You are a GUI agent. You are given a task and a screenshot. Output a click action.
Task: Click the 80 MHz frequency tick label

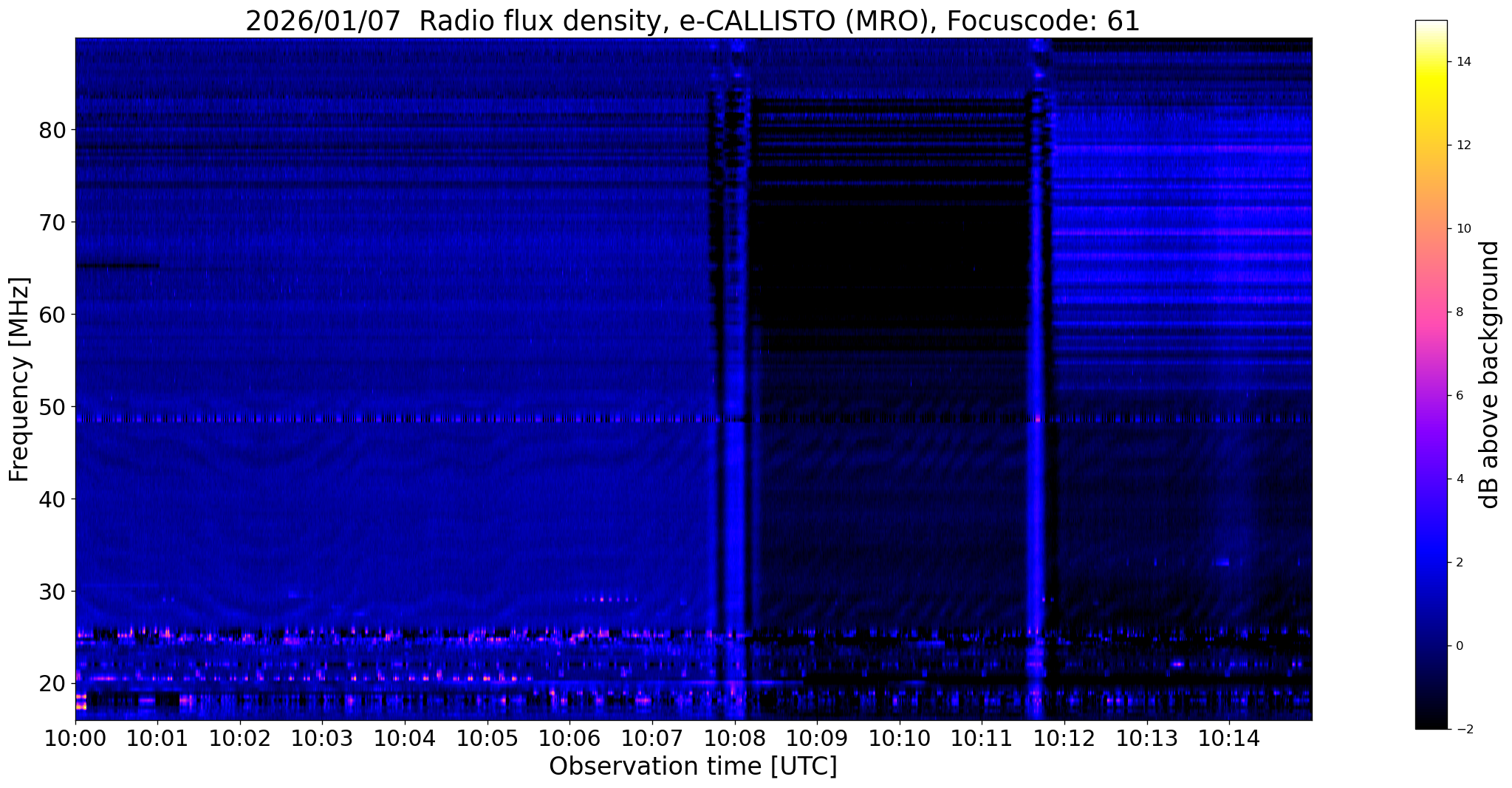[52, 130]
